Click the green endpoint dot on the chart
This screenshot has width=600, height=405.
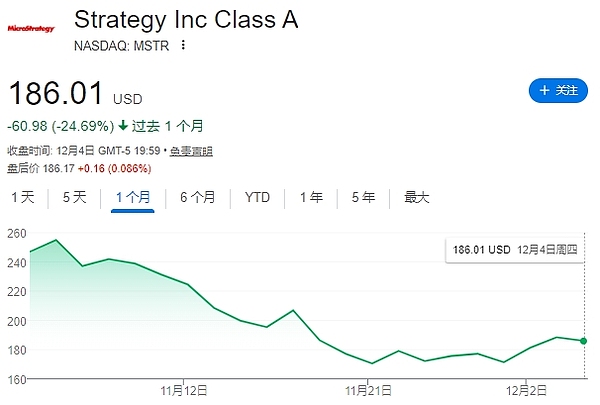(x=583, y=341)
